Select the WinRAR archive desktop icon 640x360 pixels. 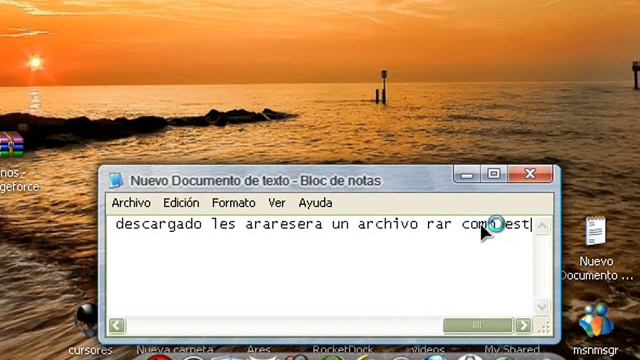12,161
